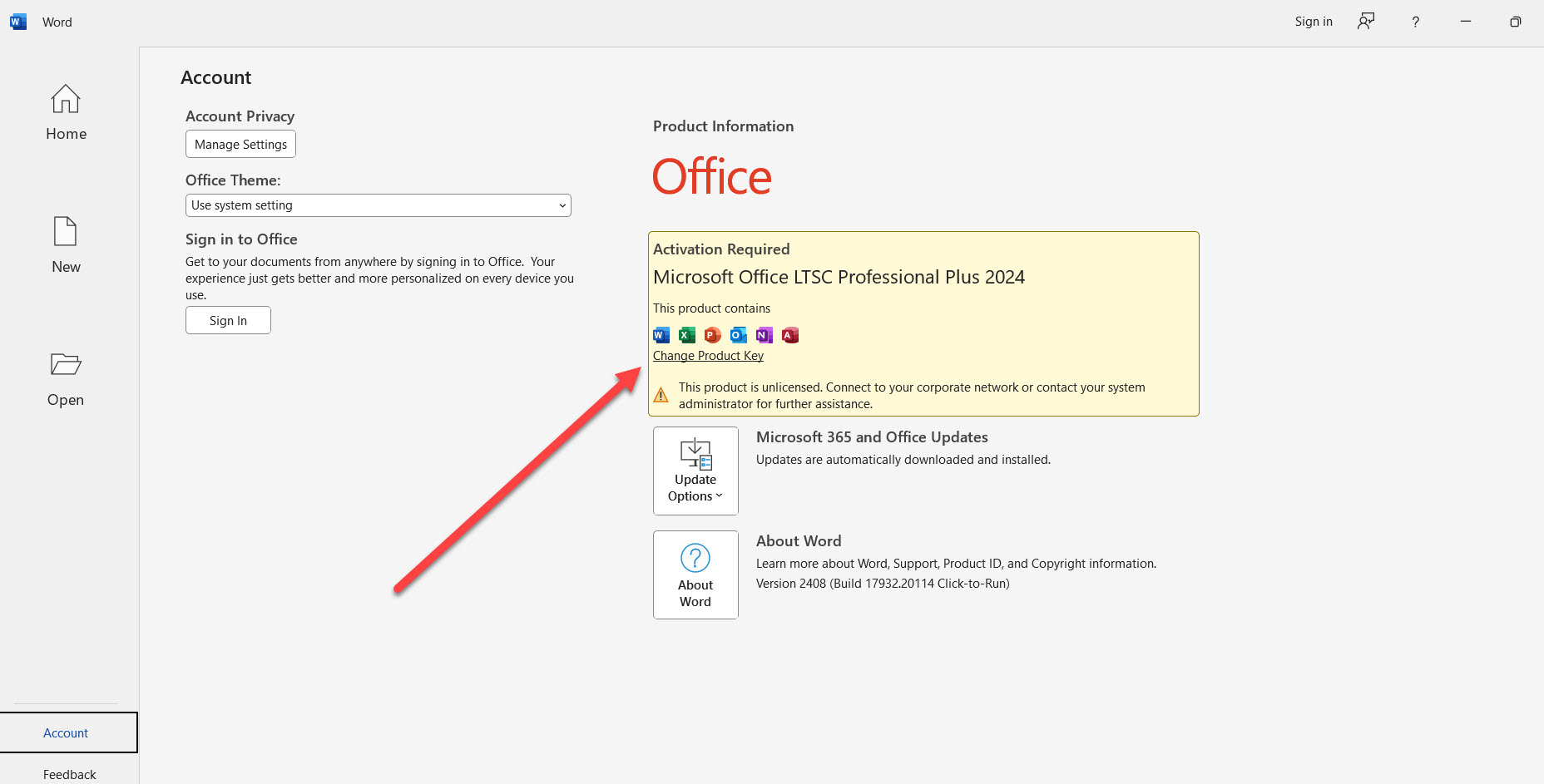Go to Home in the sidebar
The image size is (1544, 784).
coord(66,113)
